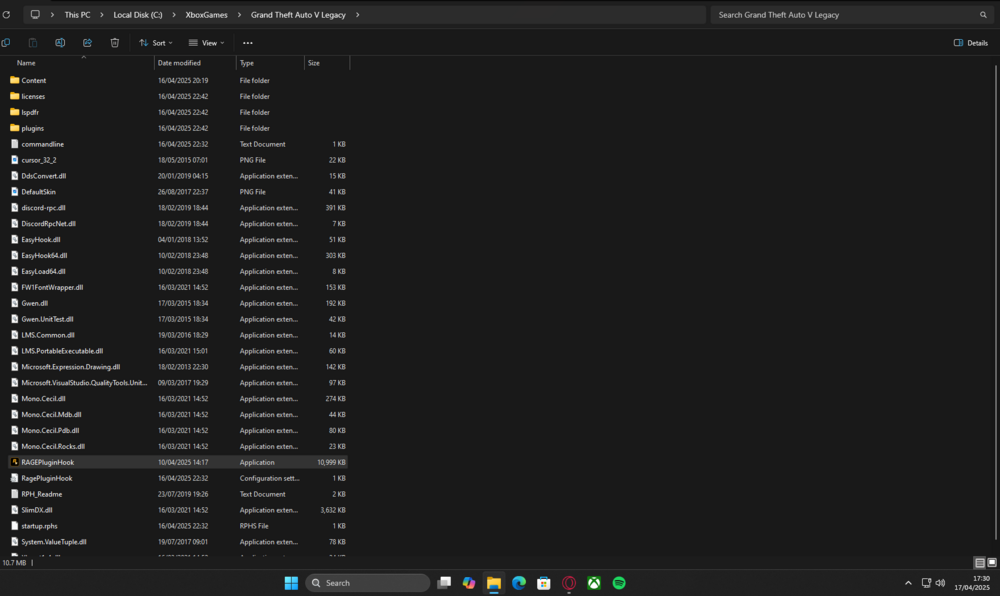Delete the selected RAGEPluginHook file via trash icon
Screen dimensions: 1000x596
(115, 42)
